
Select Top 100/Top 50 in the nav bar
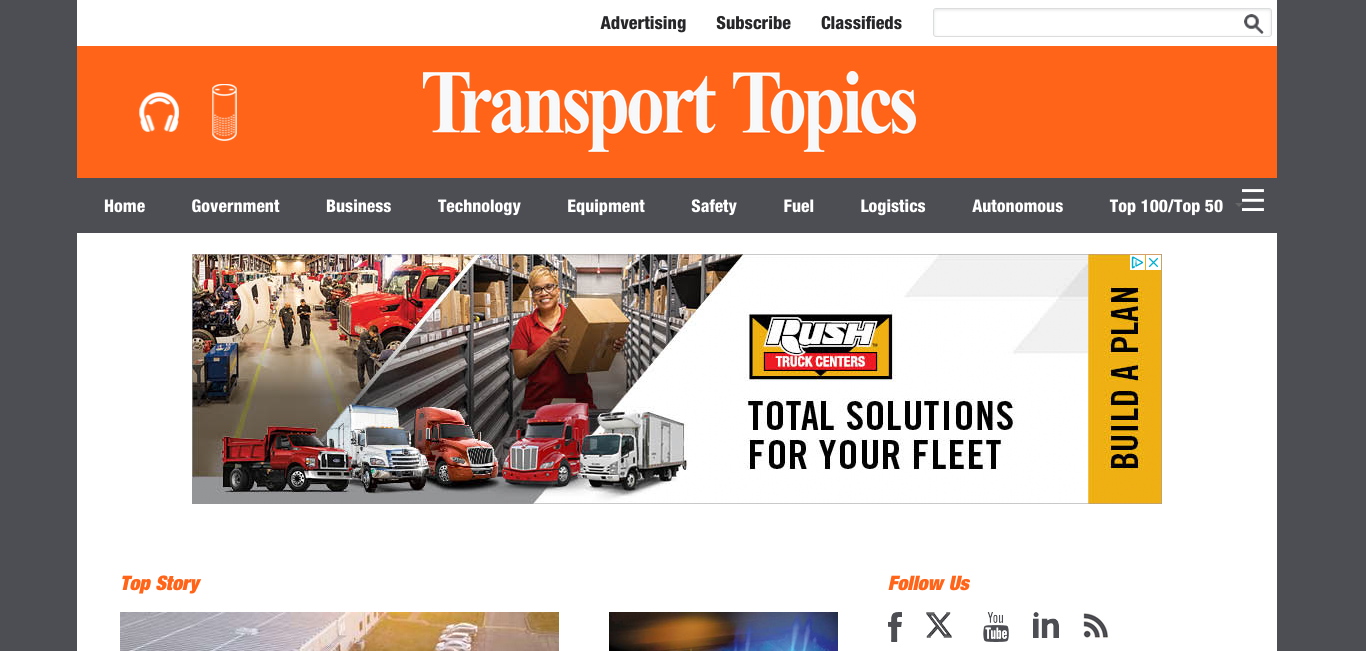coord(1166,206)
